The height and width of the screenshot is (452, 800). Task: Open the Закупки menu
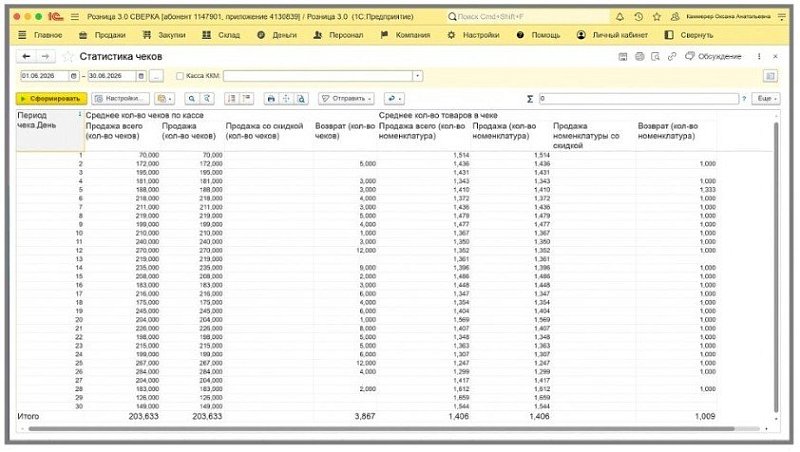164,35
